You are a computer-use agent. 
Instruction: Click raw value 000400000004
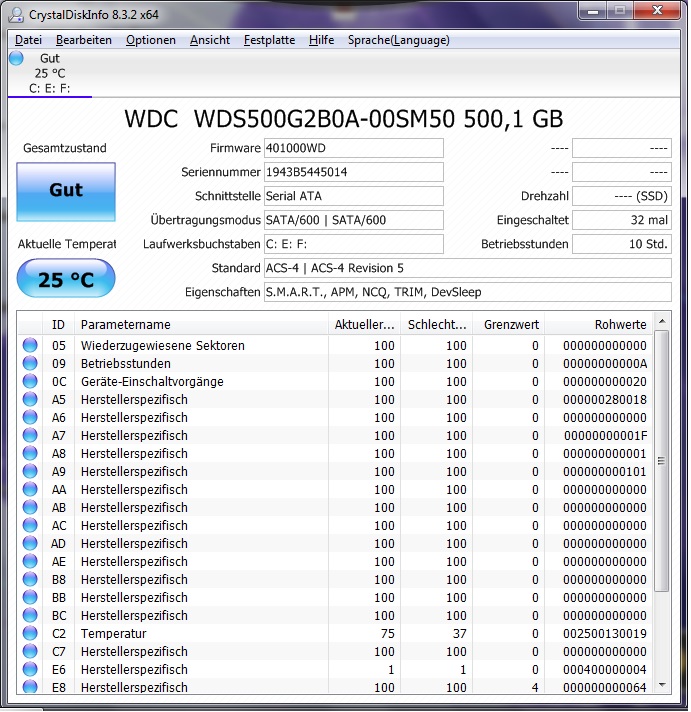(605, 670)
